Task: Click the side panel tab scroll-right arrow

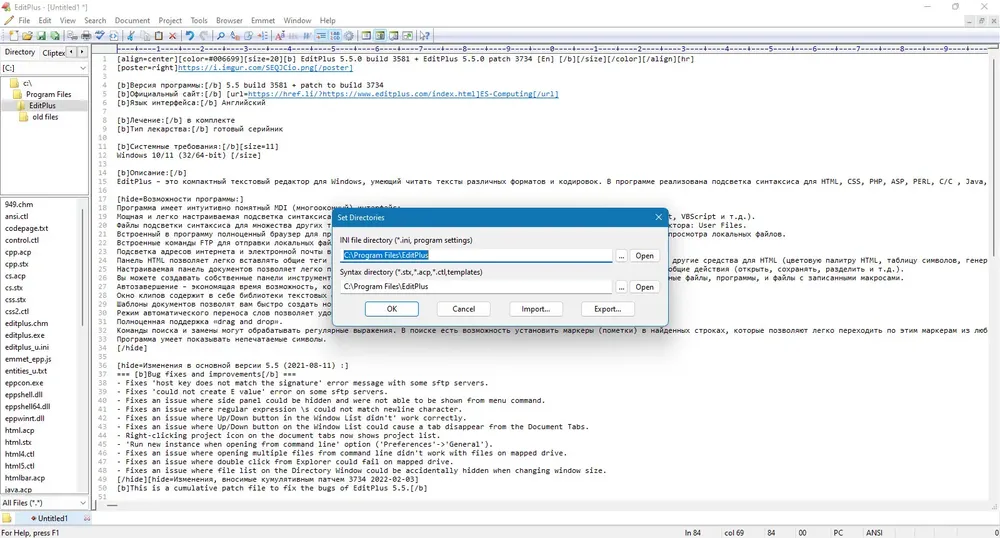Action: click(x=82, y=52)
